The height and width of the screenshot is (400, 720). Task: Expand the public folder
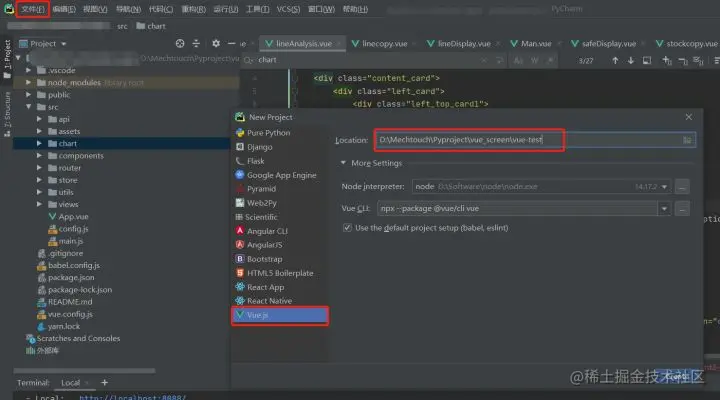[28, 95]
